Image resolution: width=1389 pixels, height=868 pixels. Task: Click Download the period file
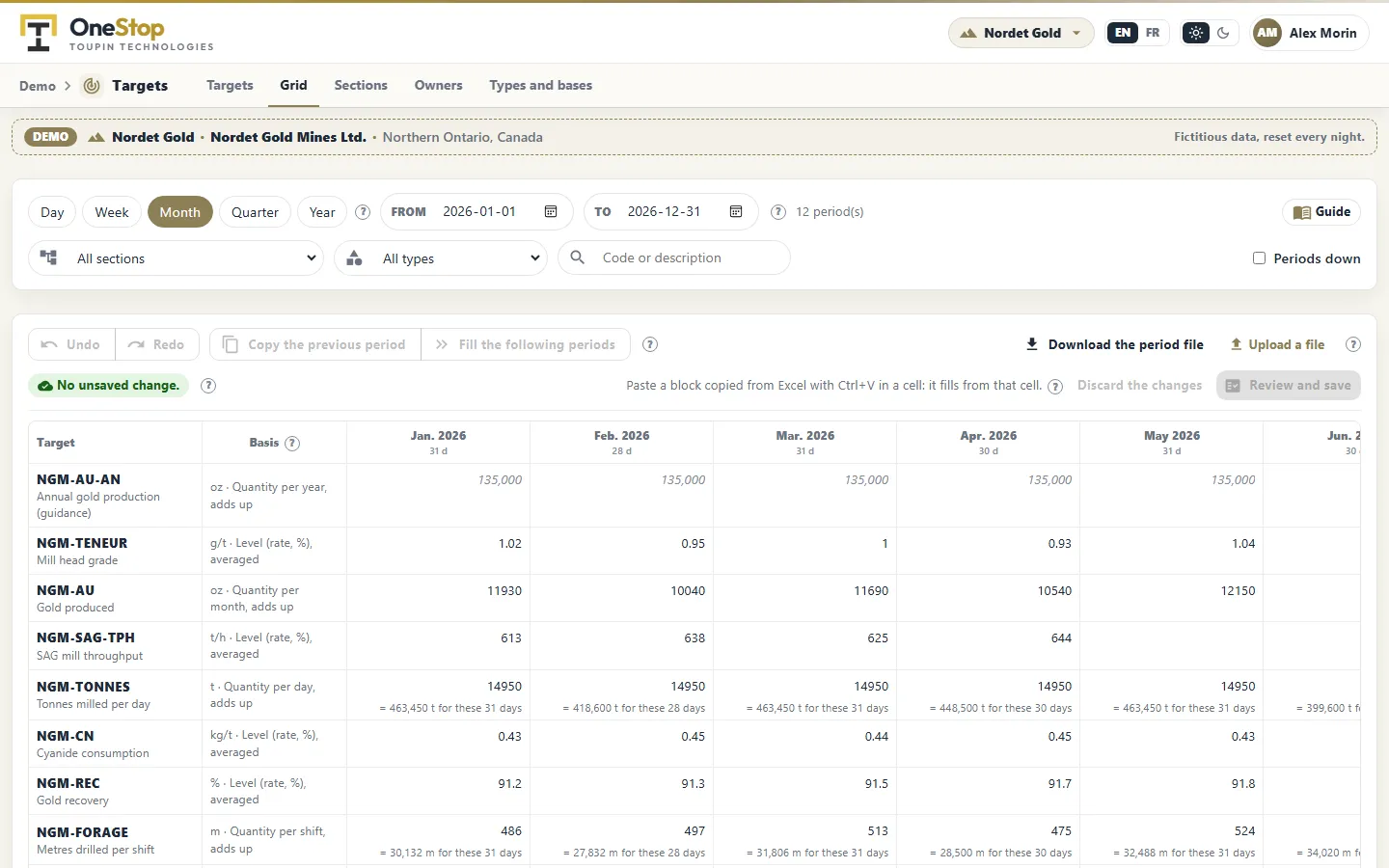tap(1114, 344)
